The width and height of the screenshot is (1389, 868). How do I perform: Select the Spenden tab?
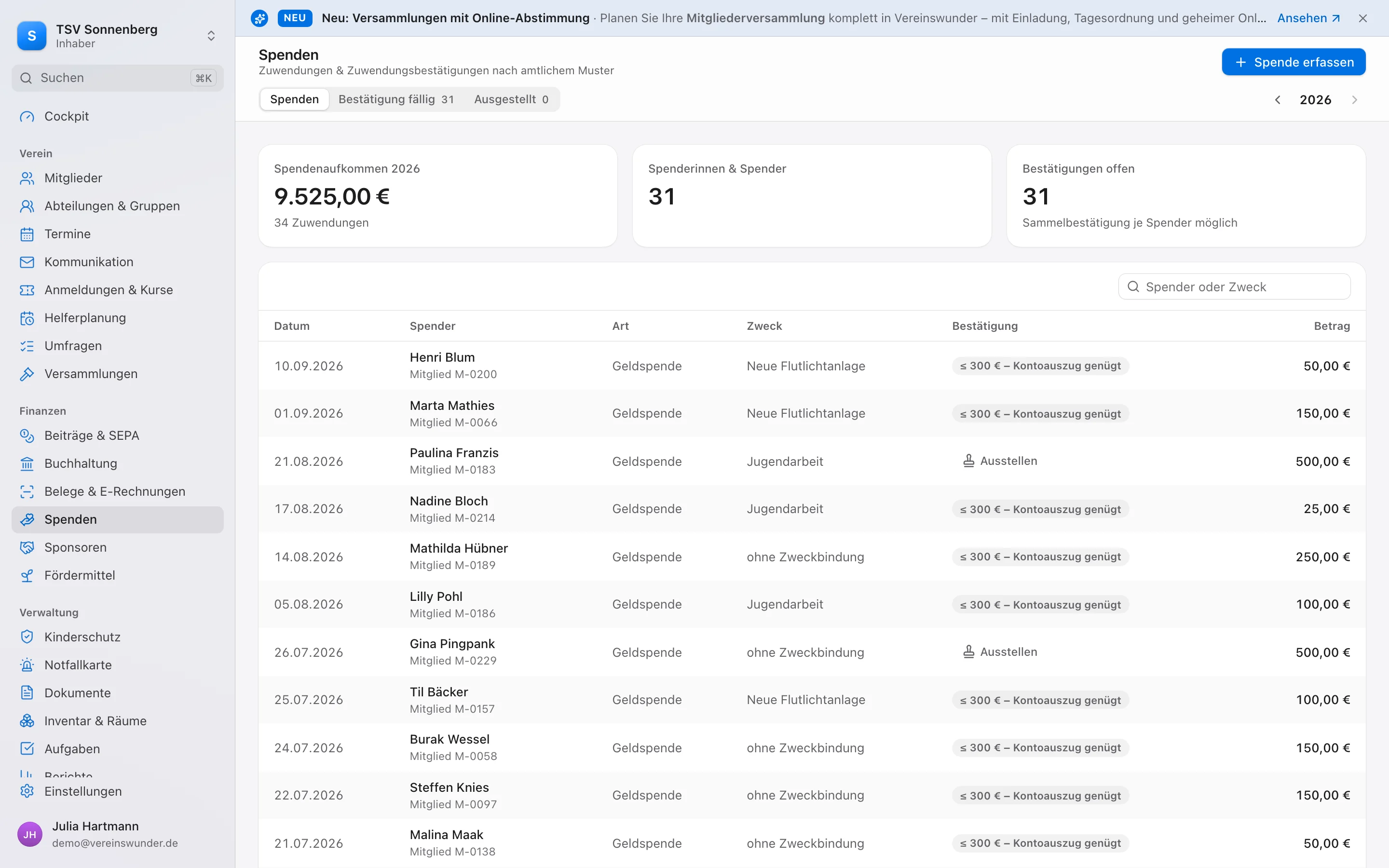(295, 99)
